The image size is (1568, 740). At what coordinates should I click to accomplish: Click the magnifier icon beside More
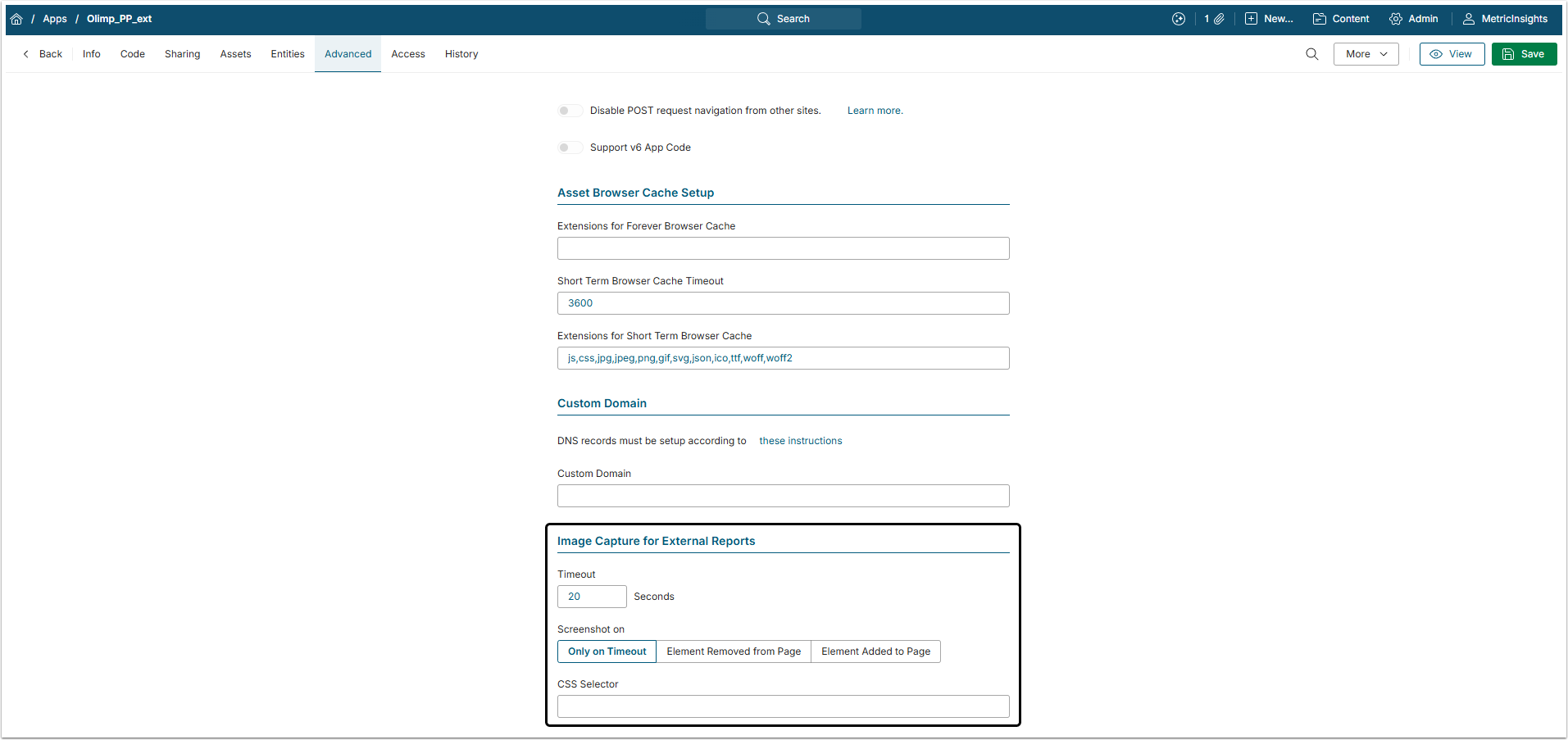click(1311, 54)
